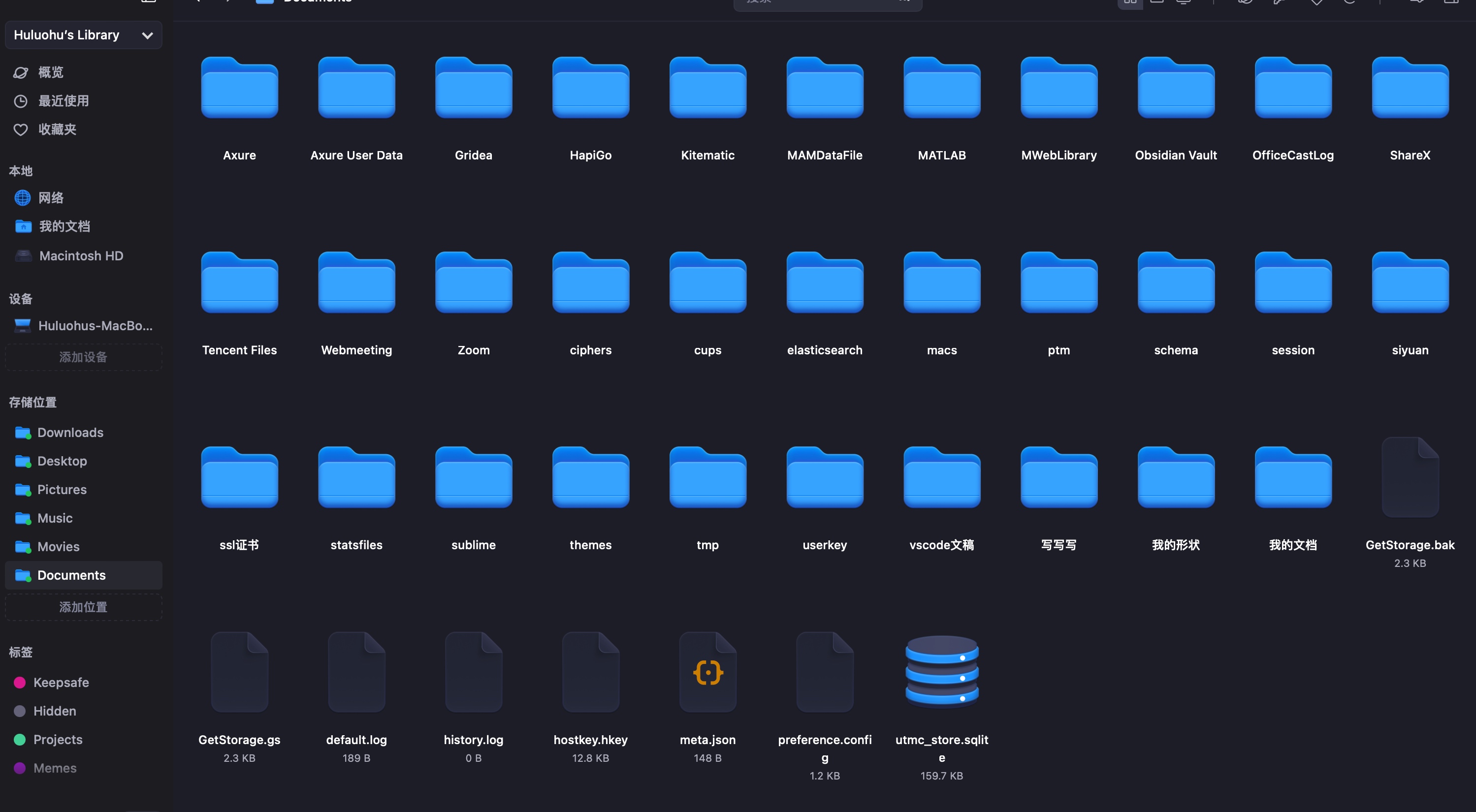Click 添加设备 add device button

(x=83, y=357)
